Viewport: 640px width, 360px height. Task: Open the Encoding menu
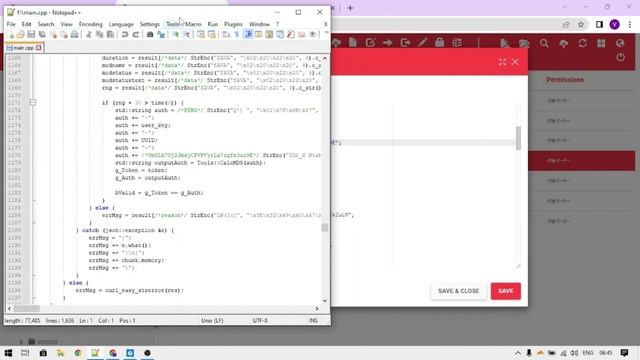point(91,24)
